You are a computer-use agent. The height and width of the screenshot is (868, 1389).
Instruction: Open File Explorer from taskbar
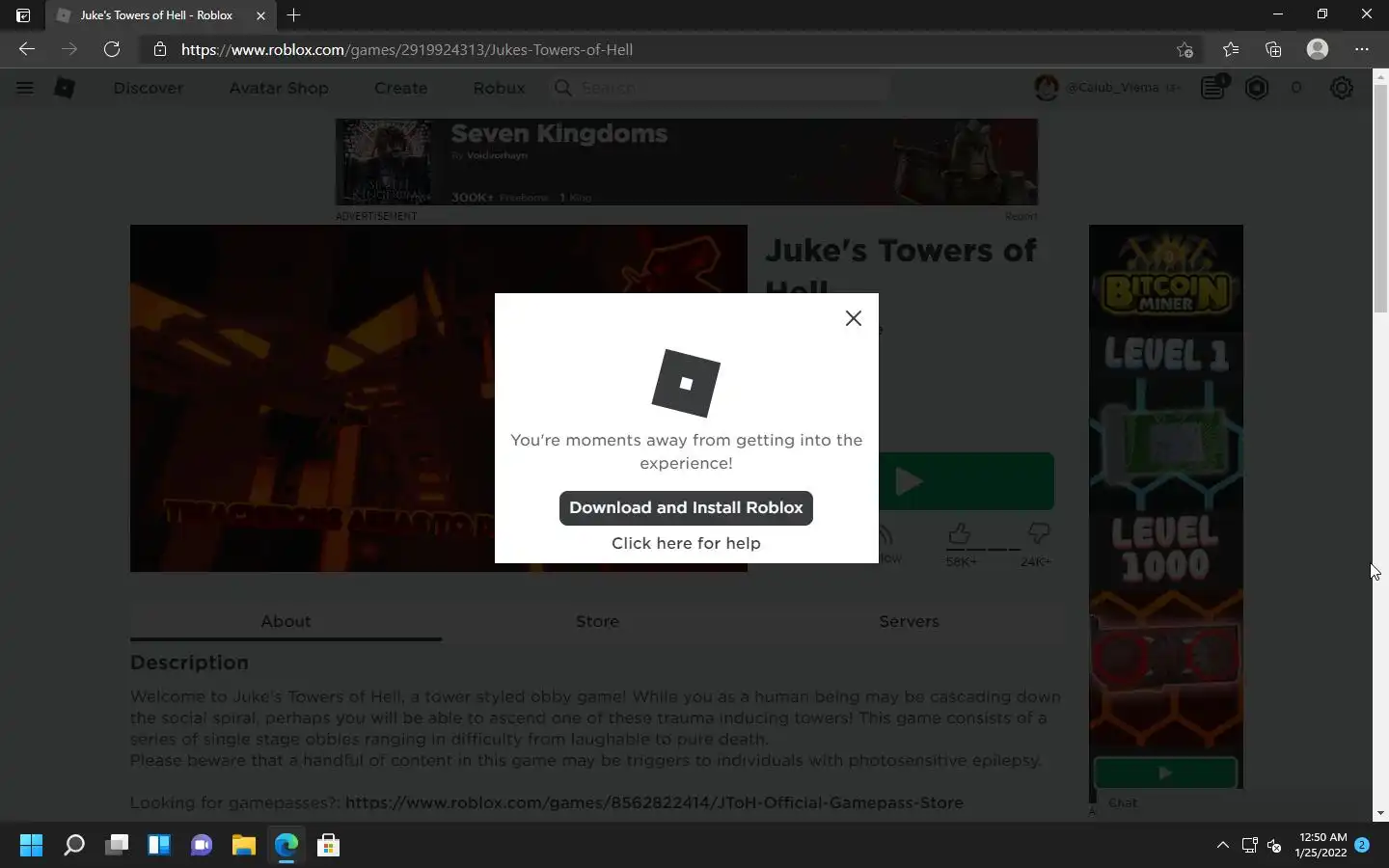click(244, 846)
